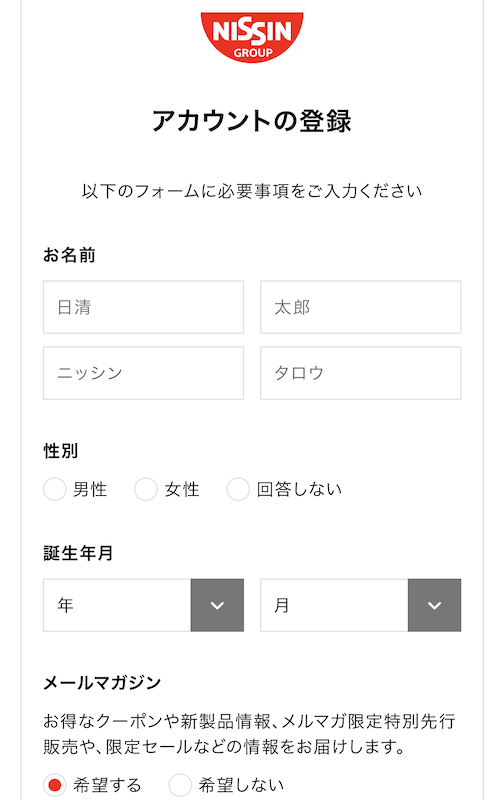500x800 pixels.
Task: Click the アカウントの登録 page title
Action: pos(252,121)
